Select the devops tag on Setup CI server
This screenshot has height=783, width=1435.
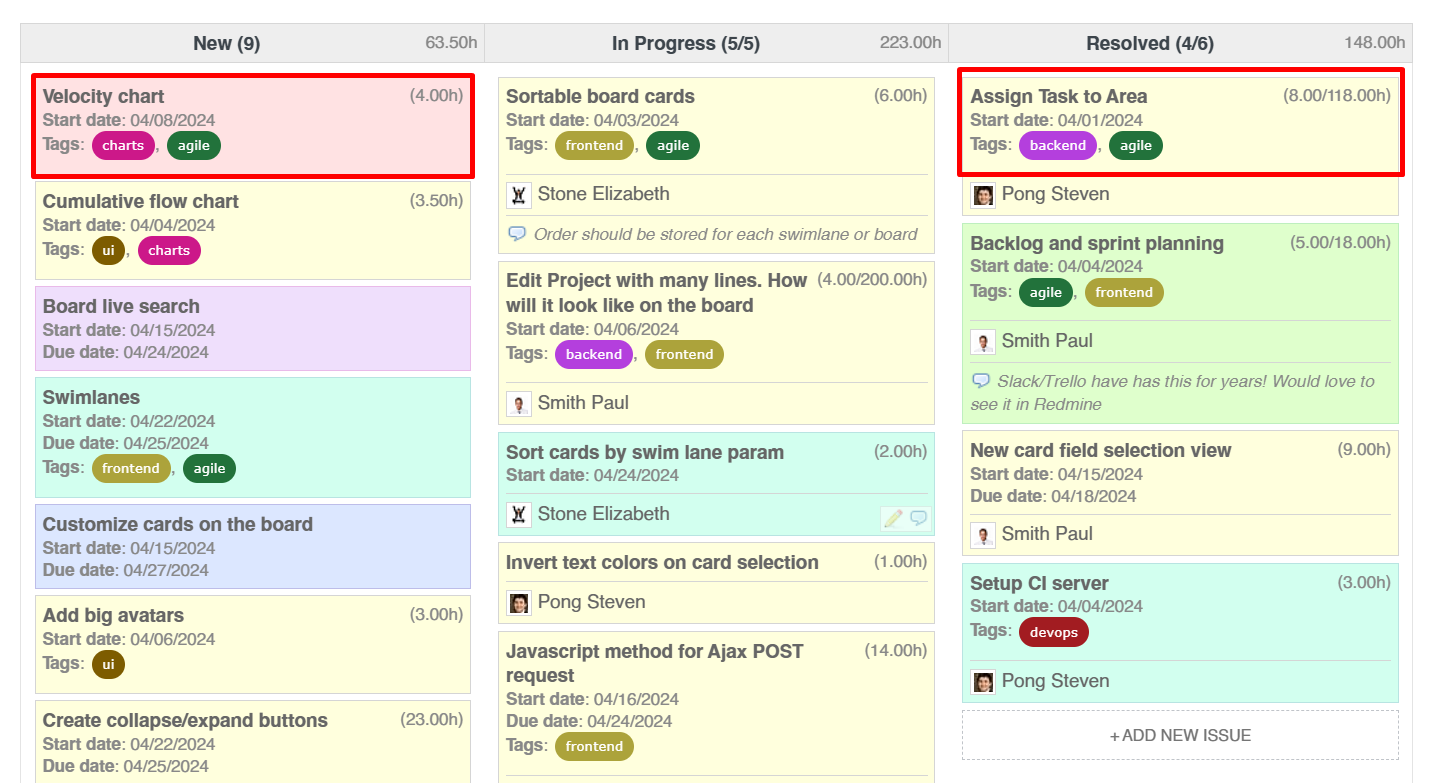click(x=1053, y=631)
